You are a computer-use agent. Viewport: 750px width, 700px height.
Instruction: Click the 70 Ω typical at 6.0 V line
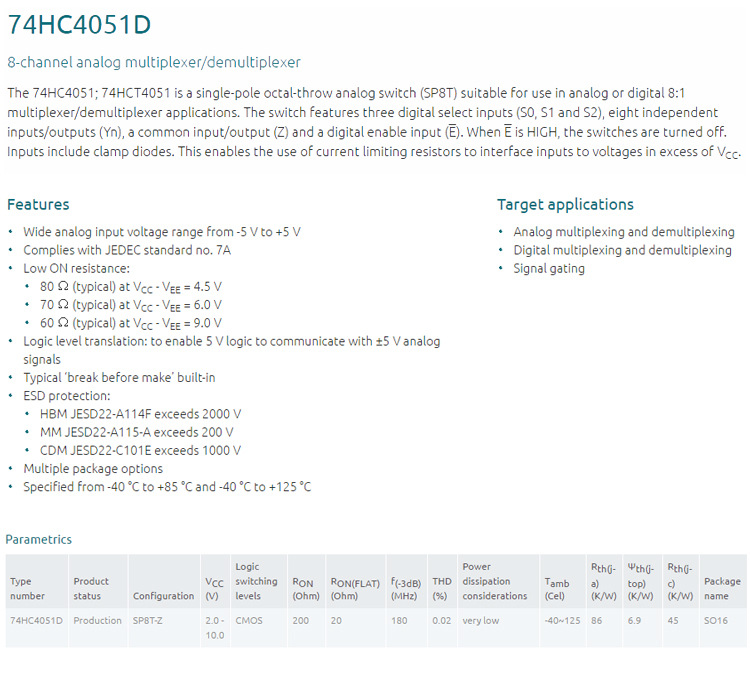tap(131, 305)
